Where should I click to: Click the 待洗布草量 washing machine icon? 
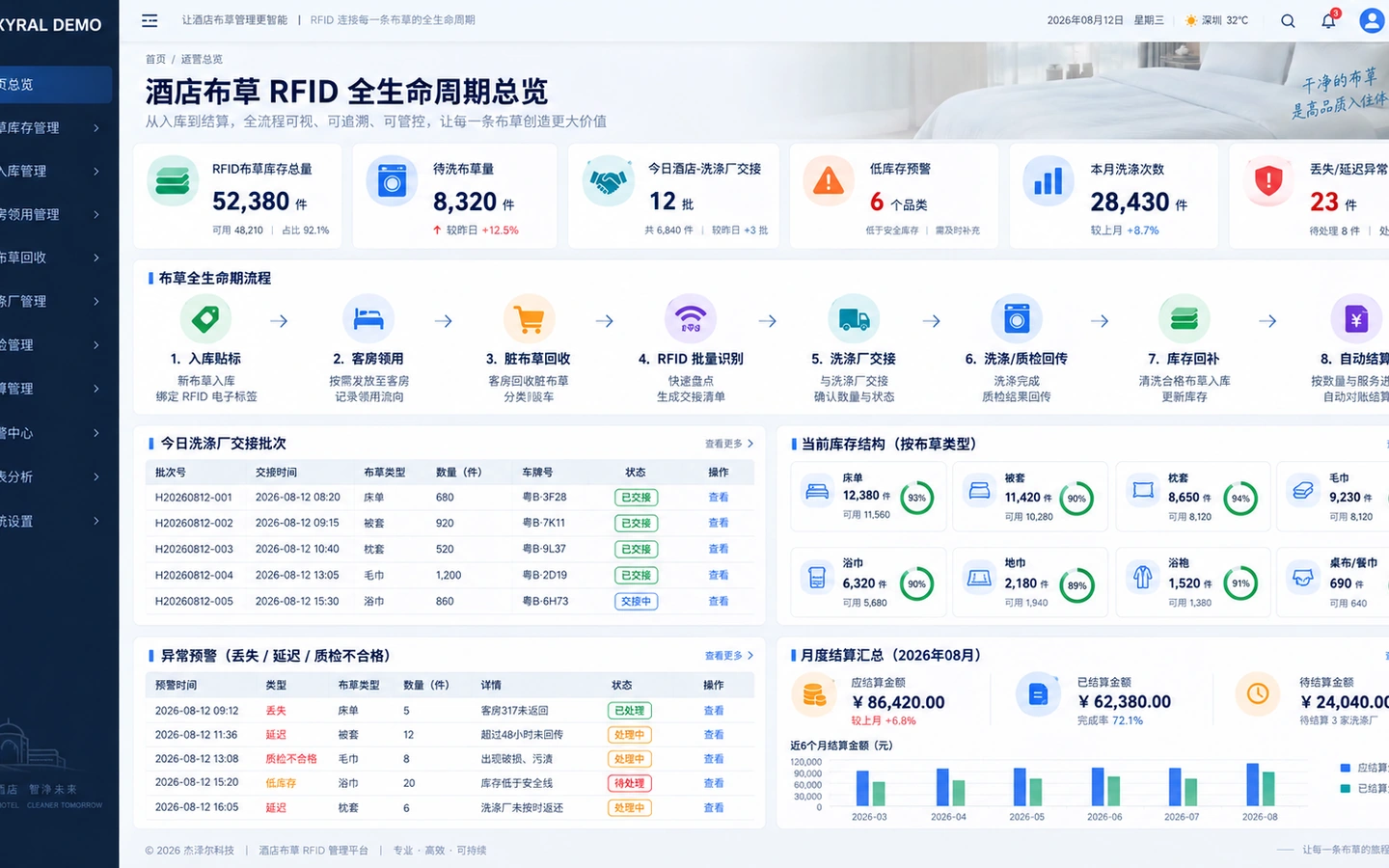tap(393, 181)
